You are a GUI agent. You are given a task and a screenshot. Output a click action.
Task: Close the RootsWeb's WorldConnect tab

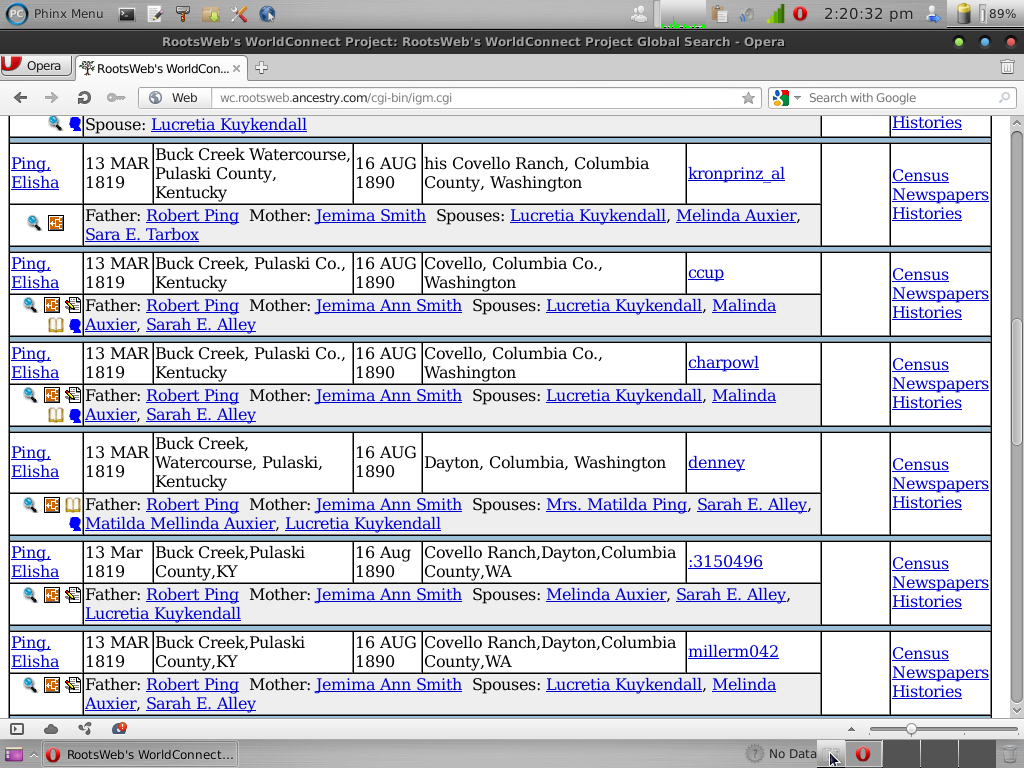pyautogui.click(x=236, y=68)
